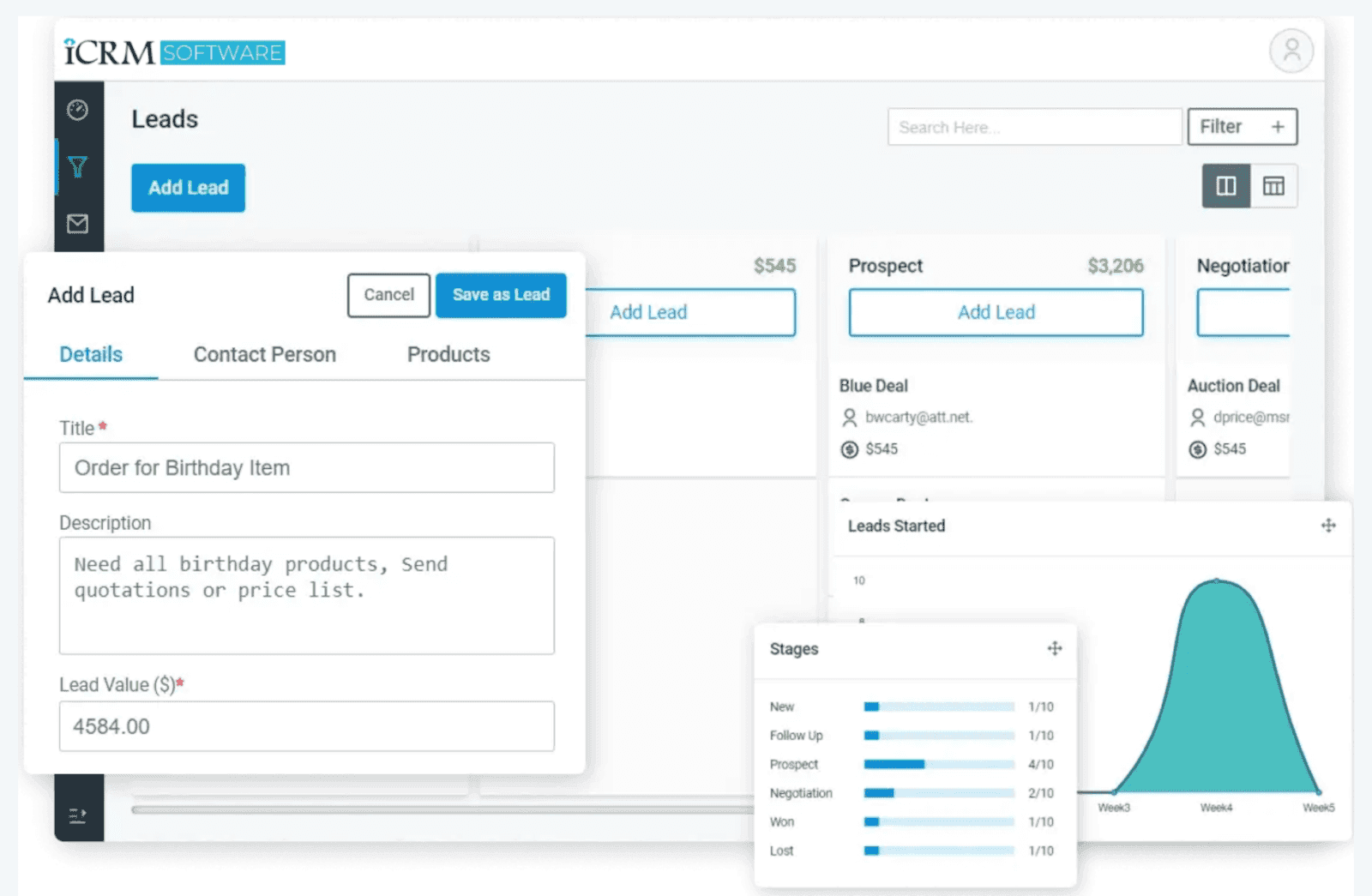The width and height of the screenshot is (1372, 896).
Task: Switch to Kanban column view
Action: (1225, 185)
